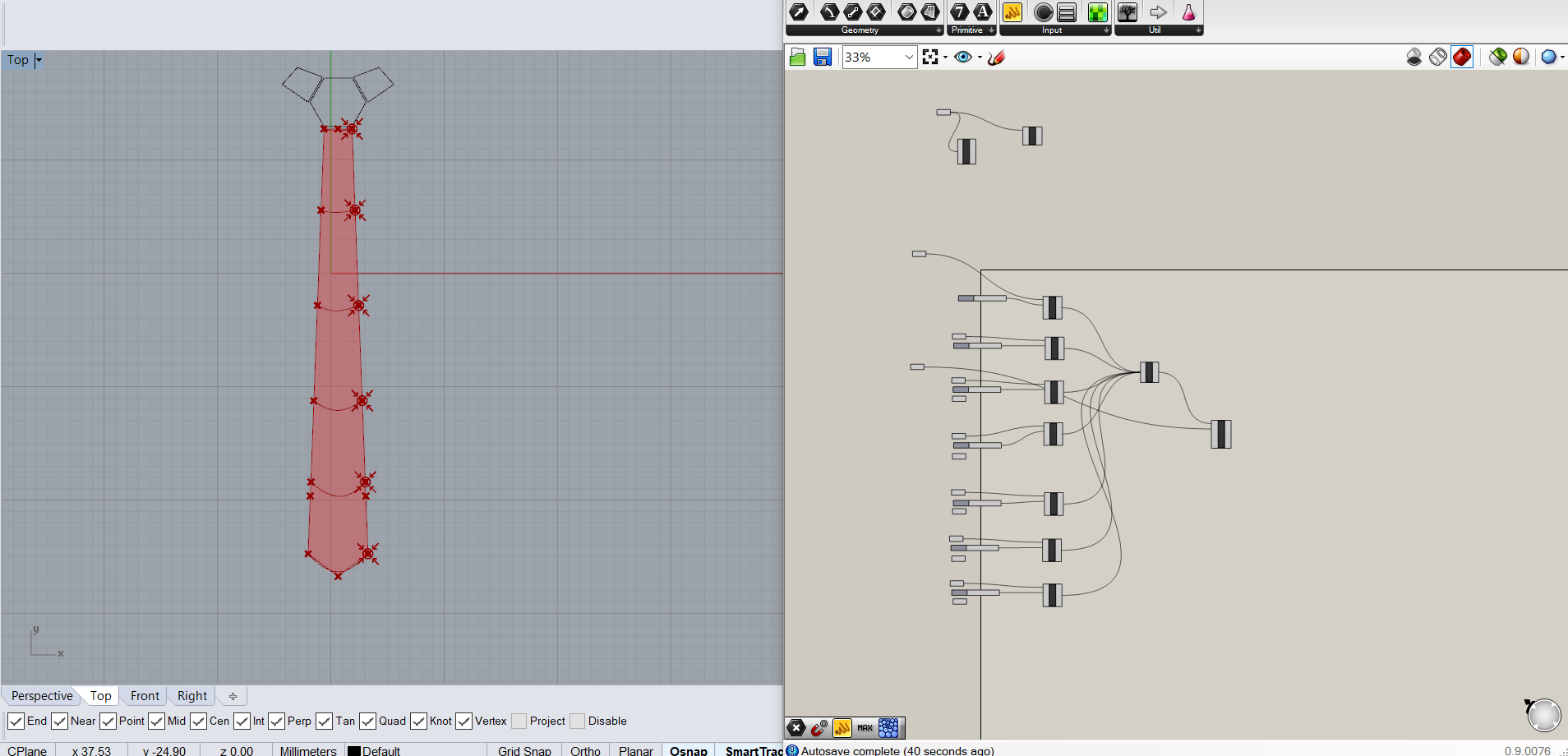1568x756 pixels.
Task: Zoom extents using the frame icon
Action: pyautogui.click(x=930, y=57)
